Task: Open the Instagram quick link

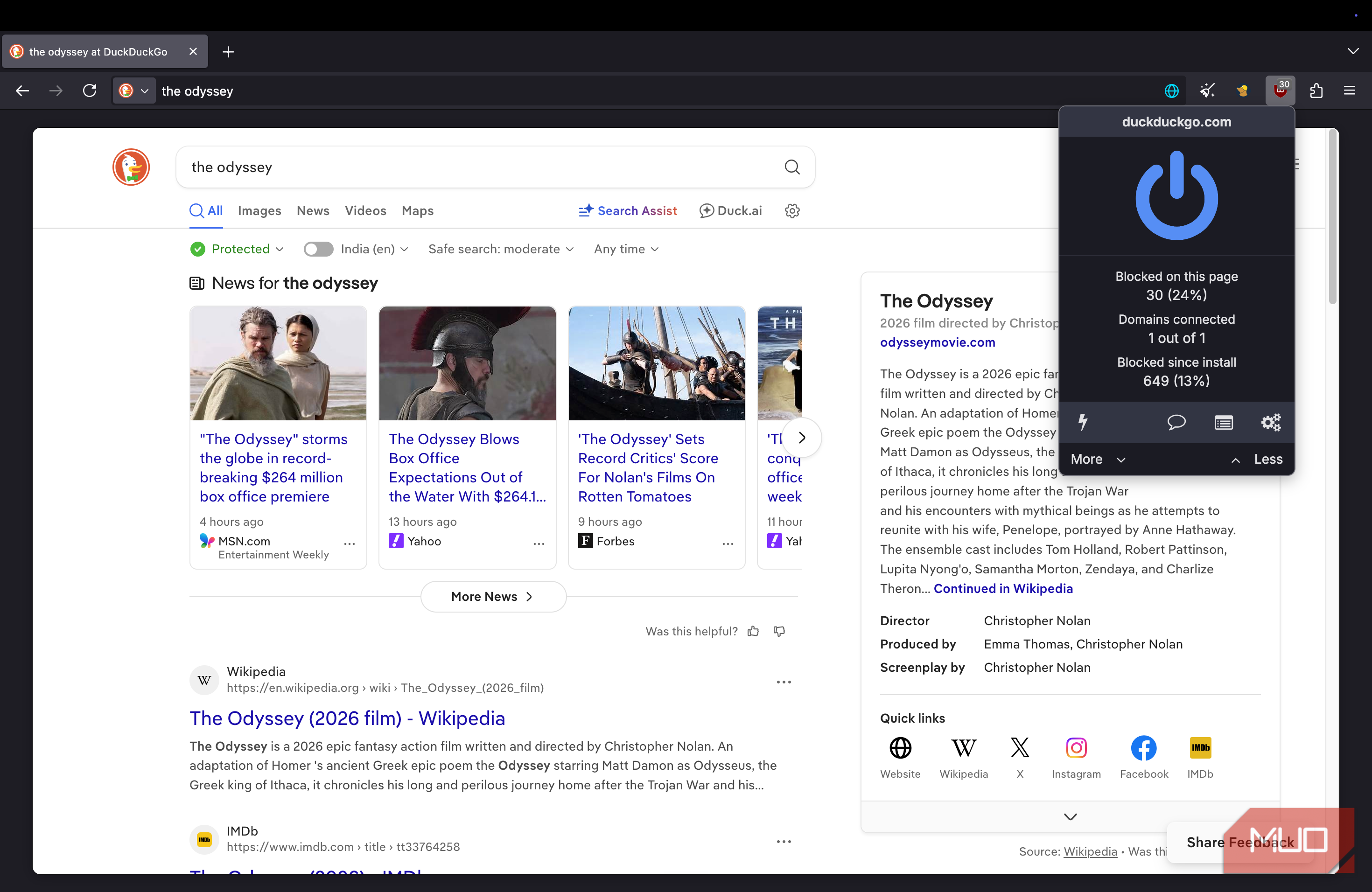Action: 1076,758
